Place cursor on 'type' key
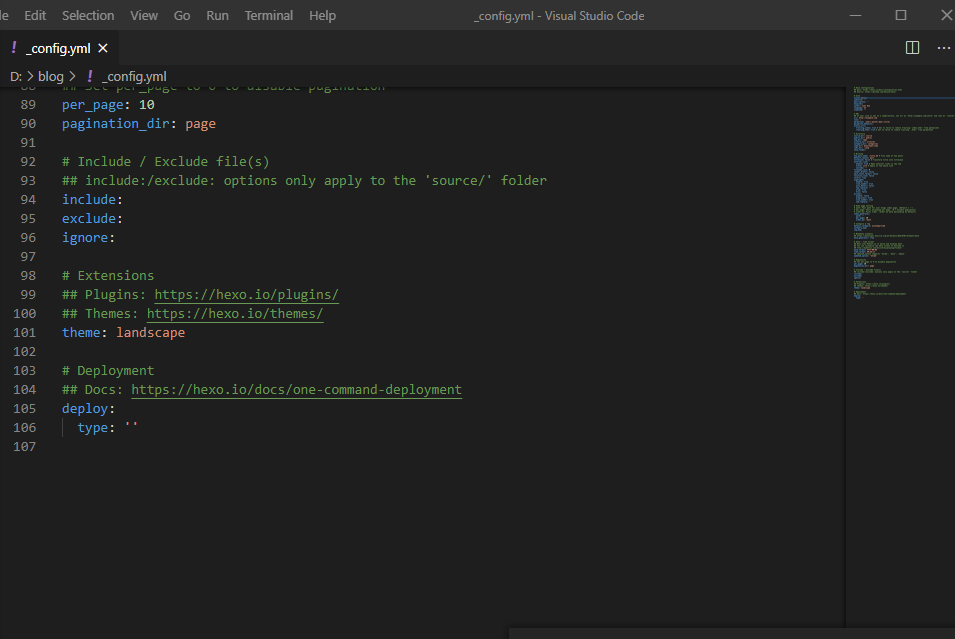 point(93,428)
